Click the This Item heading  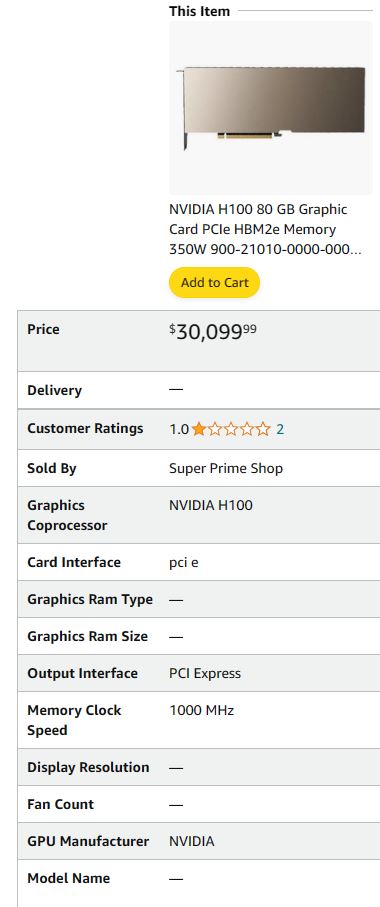(x=199, y=11)
